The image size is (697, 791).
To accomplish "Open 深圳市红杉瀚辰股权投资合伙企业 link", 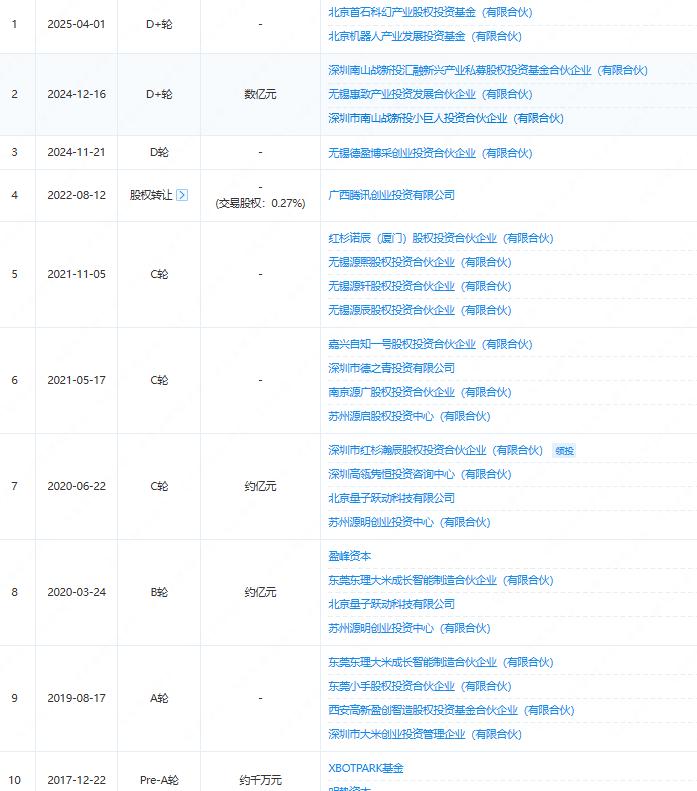I will pyautogui.click(x=407, y=450).
